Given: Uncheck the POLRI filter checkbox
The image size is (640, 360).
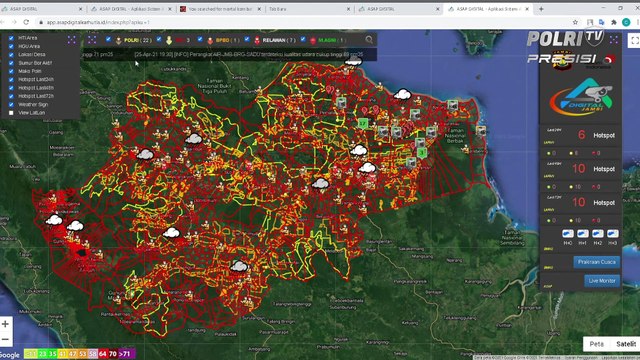Looking at the screenshot, I should pyautogui.click(x=108, y=39).
